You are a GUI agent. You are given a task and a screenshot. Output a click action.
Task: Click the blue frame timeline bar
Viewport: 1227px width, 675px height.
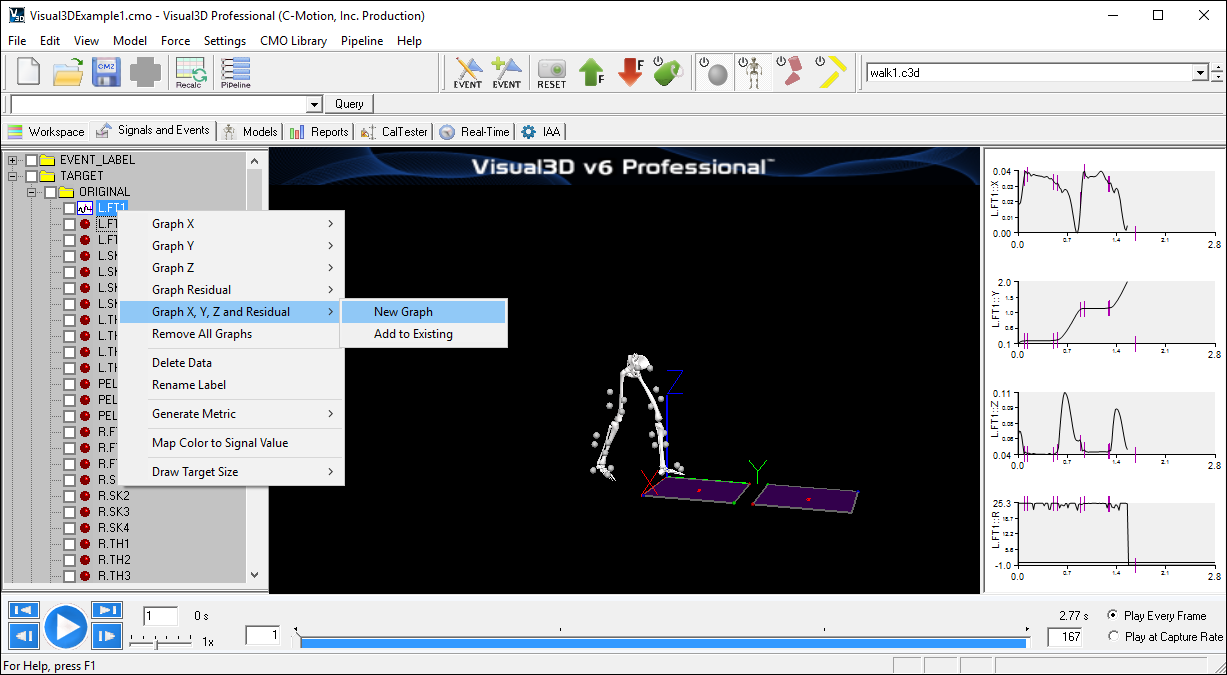[661, 642]
